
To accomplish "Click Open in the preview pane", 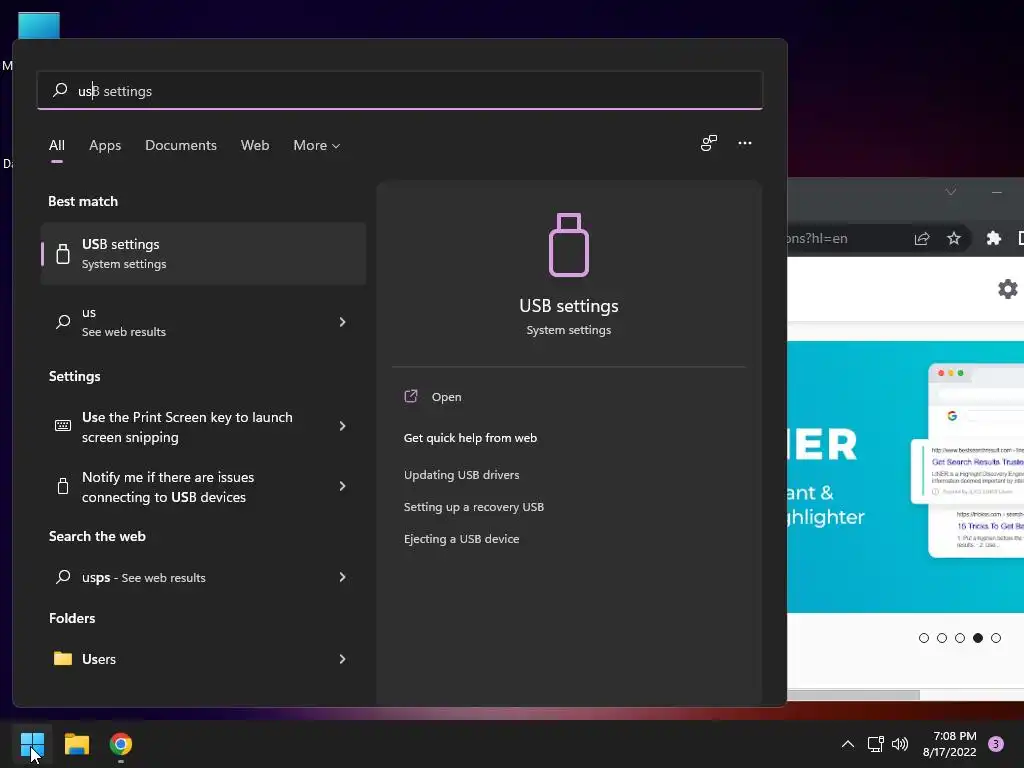I will tap(447, 396).
